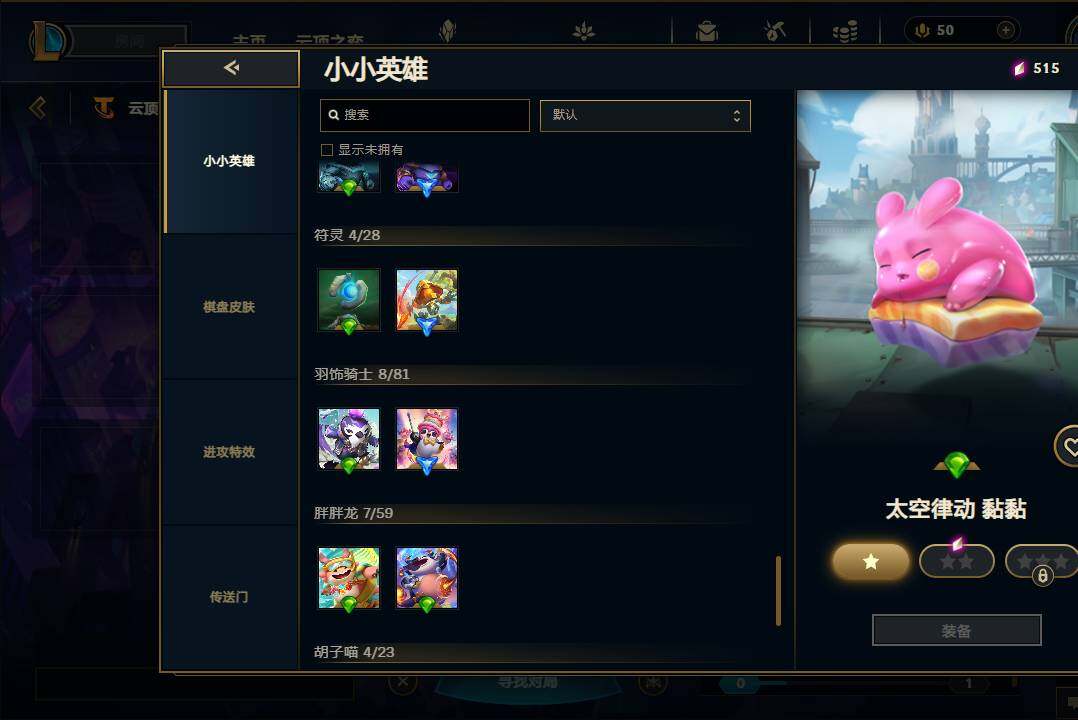Screen dimensions: 1078x720
Task: Choose the blue Choncc dragon thumbnail
Action: point(427,578)
